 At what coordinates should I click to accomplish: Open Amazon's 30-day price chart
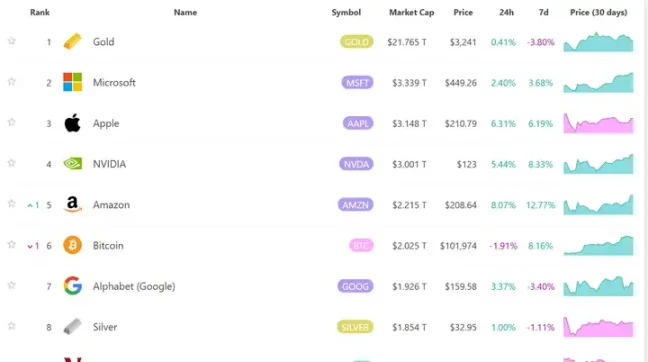point(598,205)
